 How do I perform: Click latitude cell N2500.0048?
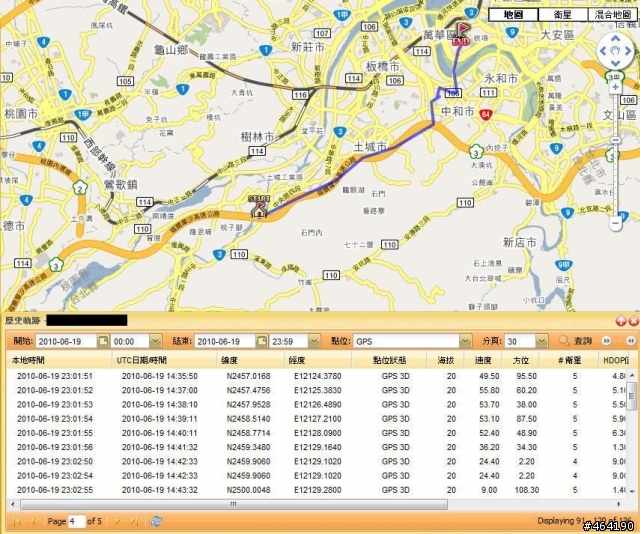point(249,490)
